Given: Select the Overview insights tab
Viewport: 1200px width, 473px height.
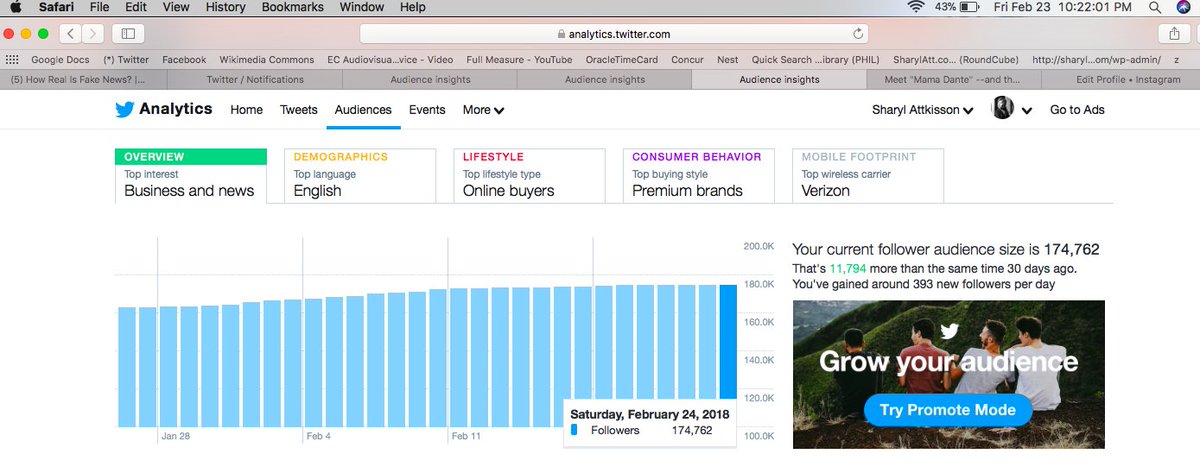Looking at the screenshot, I should tap(191, 175).
